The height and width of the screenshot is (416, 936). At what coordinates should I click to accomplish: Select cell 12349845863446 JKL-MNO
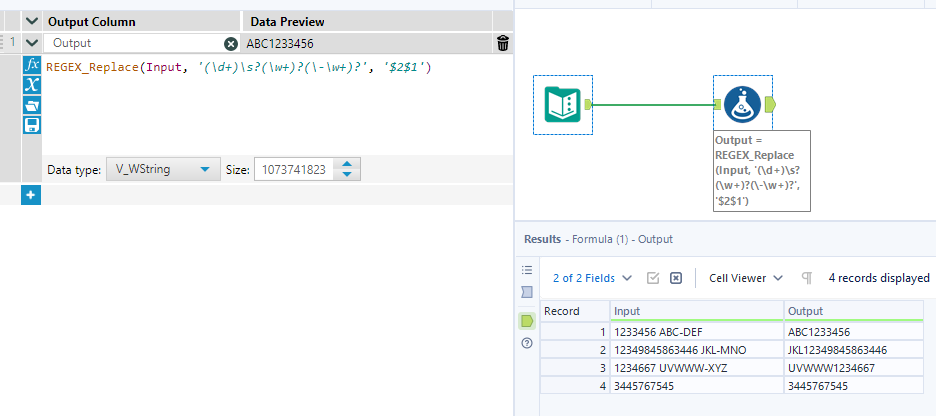point(697,350)
